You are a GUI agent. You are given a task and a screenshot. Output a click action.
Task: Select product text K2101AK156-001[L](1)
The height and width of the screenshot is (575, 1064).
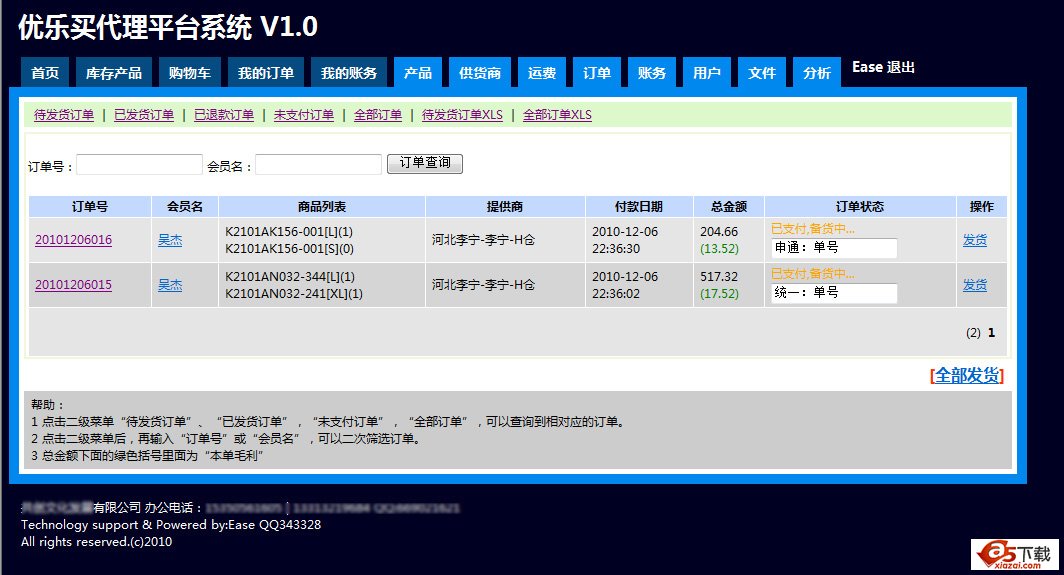coord(289,231)
